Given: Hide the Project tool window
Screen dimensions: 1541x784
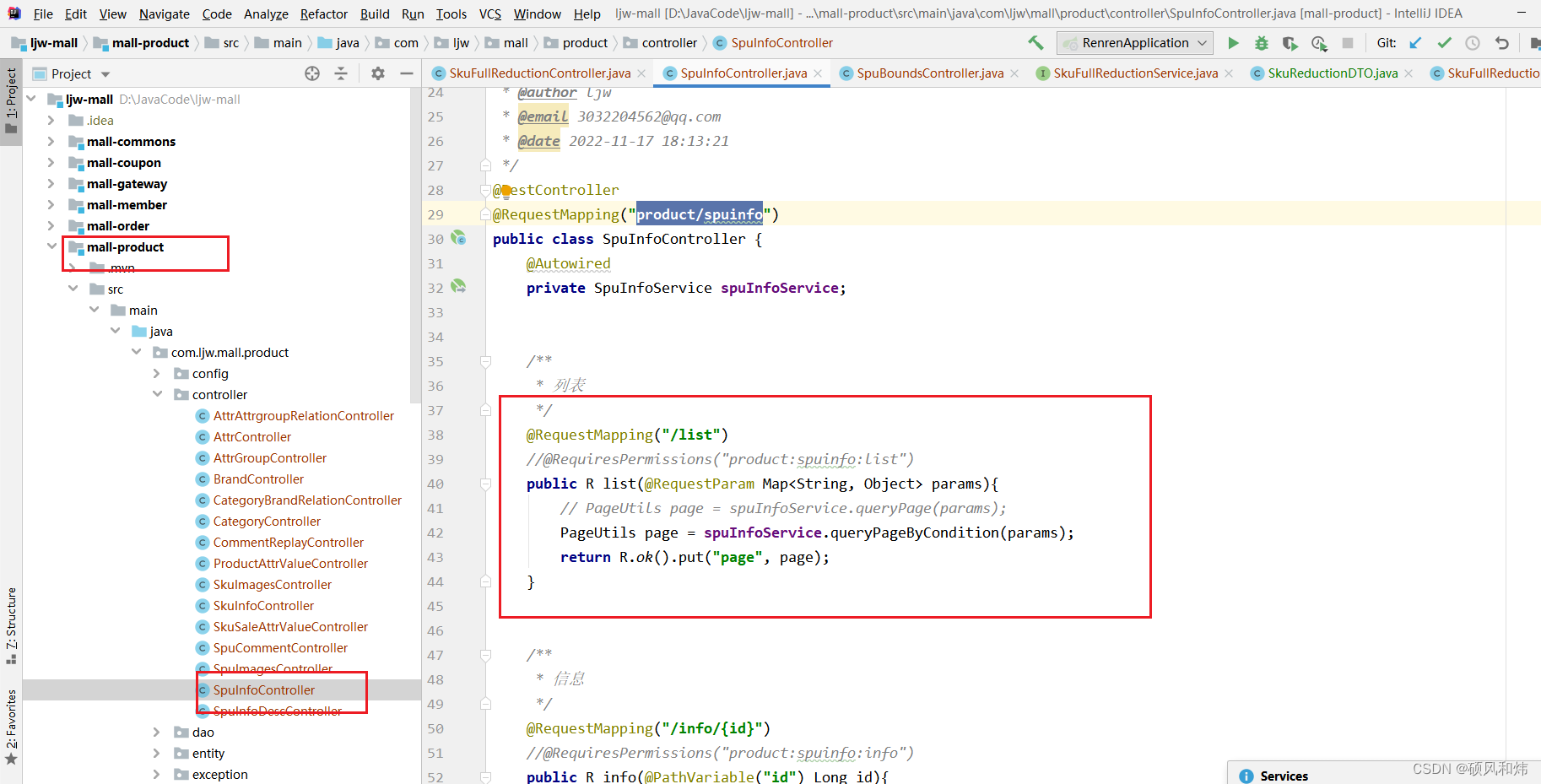Looking at the screenshot, I should click(406, 73).
